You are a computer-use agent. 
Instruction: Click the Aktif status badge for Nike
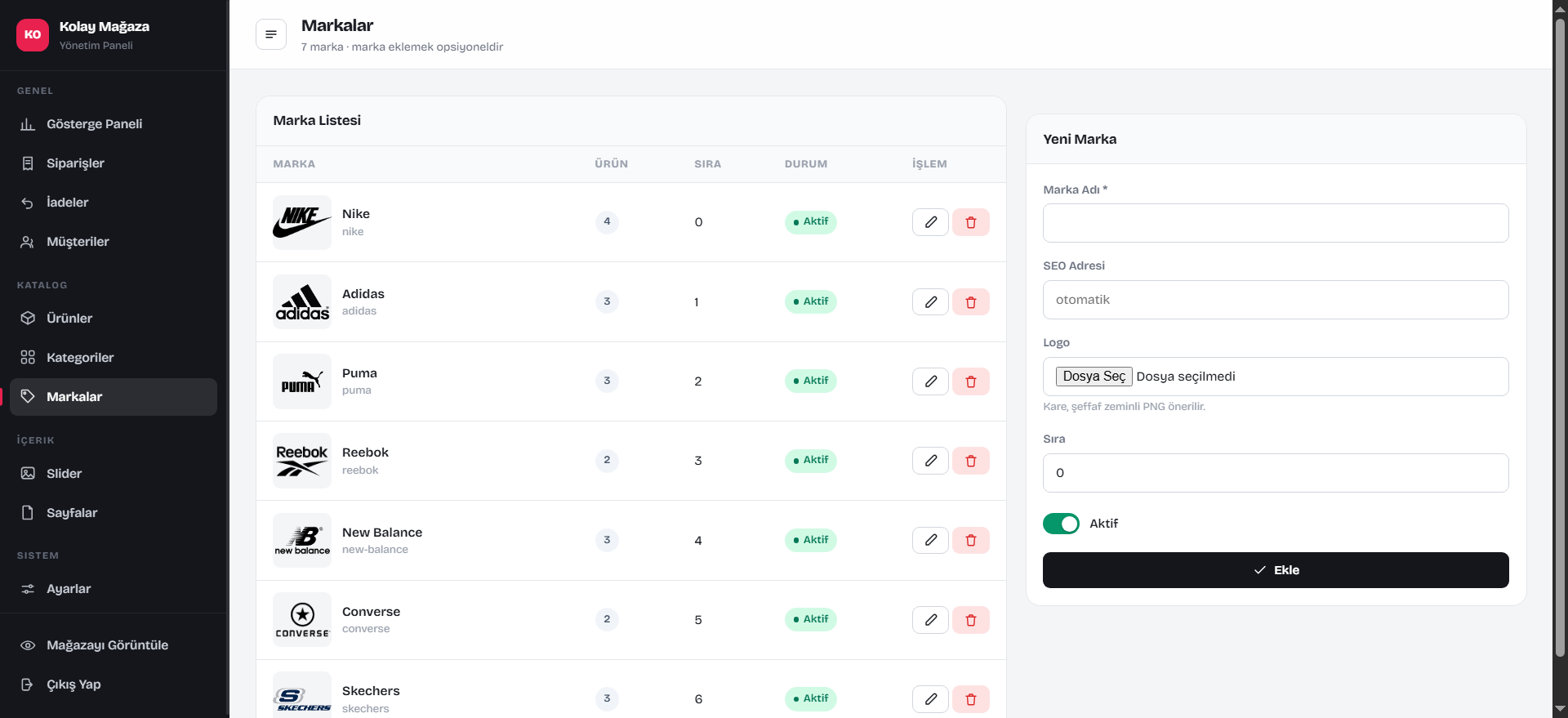[811, 222]
